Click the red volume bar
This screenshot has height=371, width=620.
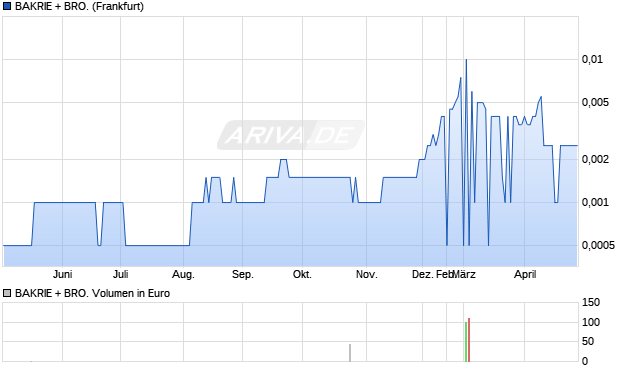pyautogui.click(x=469, y=340)
